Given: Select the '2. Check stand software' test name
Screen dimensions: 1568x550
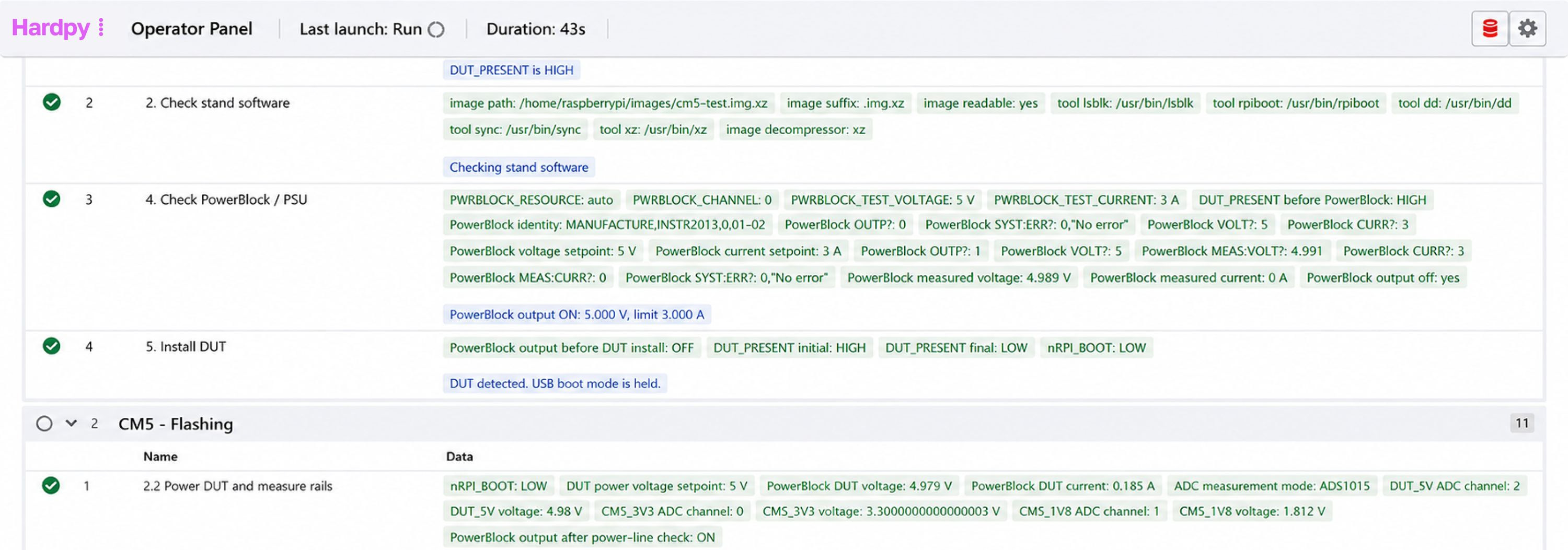Looking at the screenshot, I should point(217,103).
